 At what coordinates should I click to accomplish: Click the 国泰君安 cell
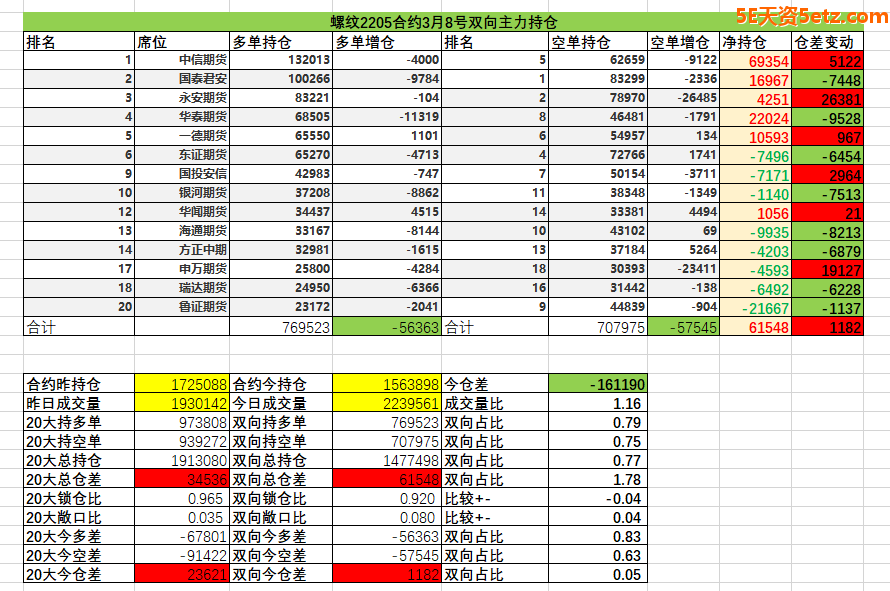click(181, 80)
